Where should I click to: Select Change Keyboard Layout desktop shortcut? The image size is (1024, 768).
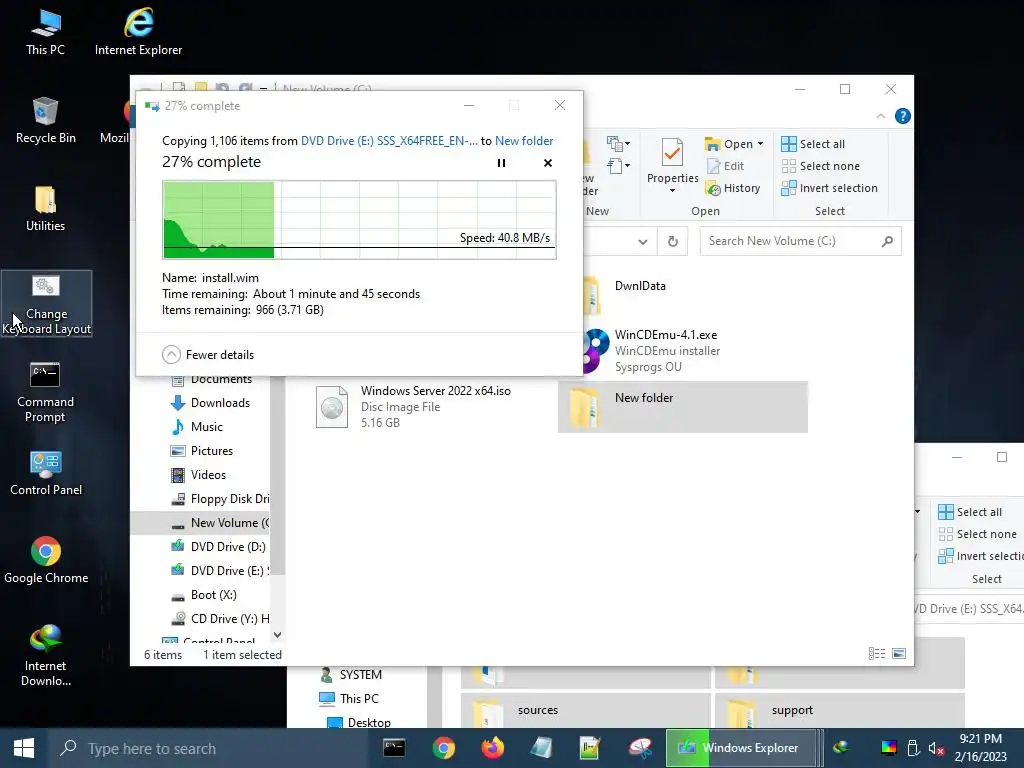[46, 304]
